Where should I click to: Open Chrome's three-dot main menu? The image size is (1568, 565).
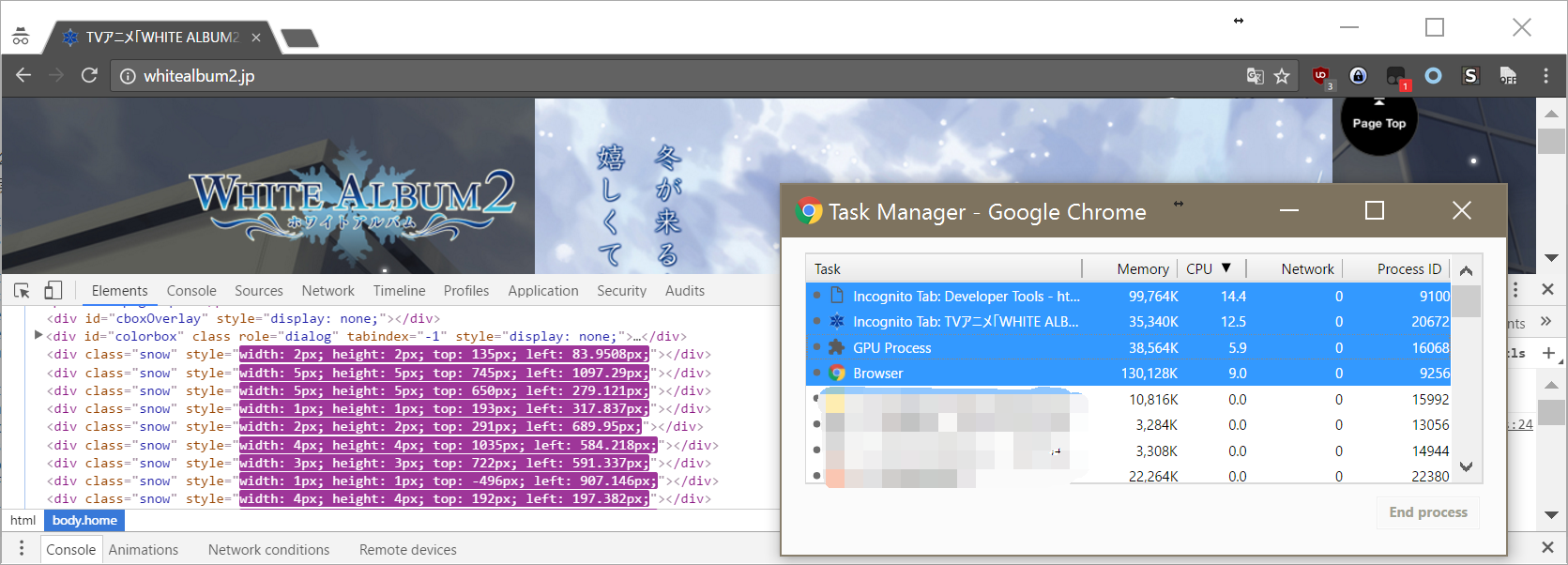1545,75
